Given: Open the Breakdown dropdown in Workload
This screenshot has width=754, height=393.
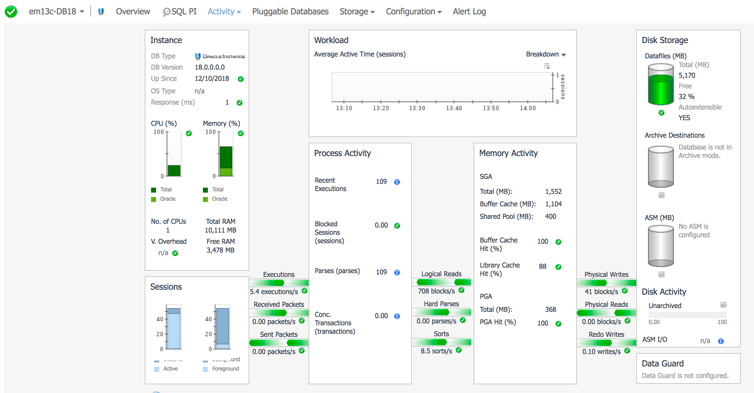Looking at the screenshot, I should [546, 54].
